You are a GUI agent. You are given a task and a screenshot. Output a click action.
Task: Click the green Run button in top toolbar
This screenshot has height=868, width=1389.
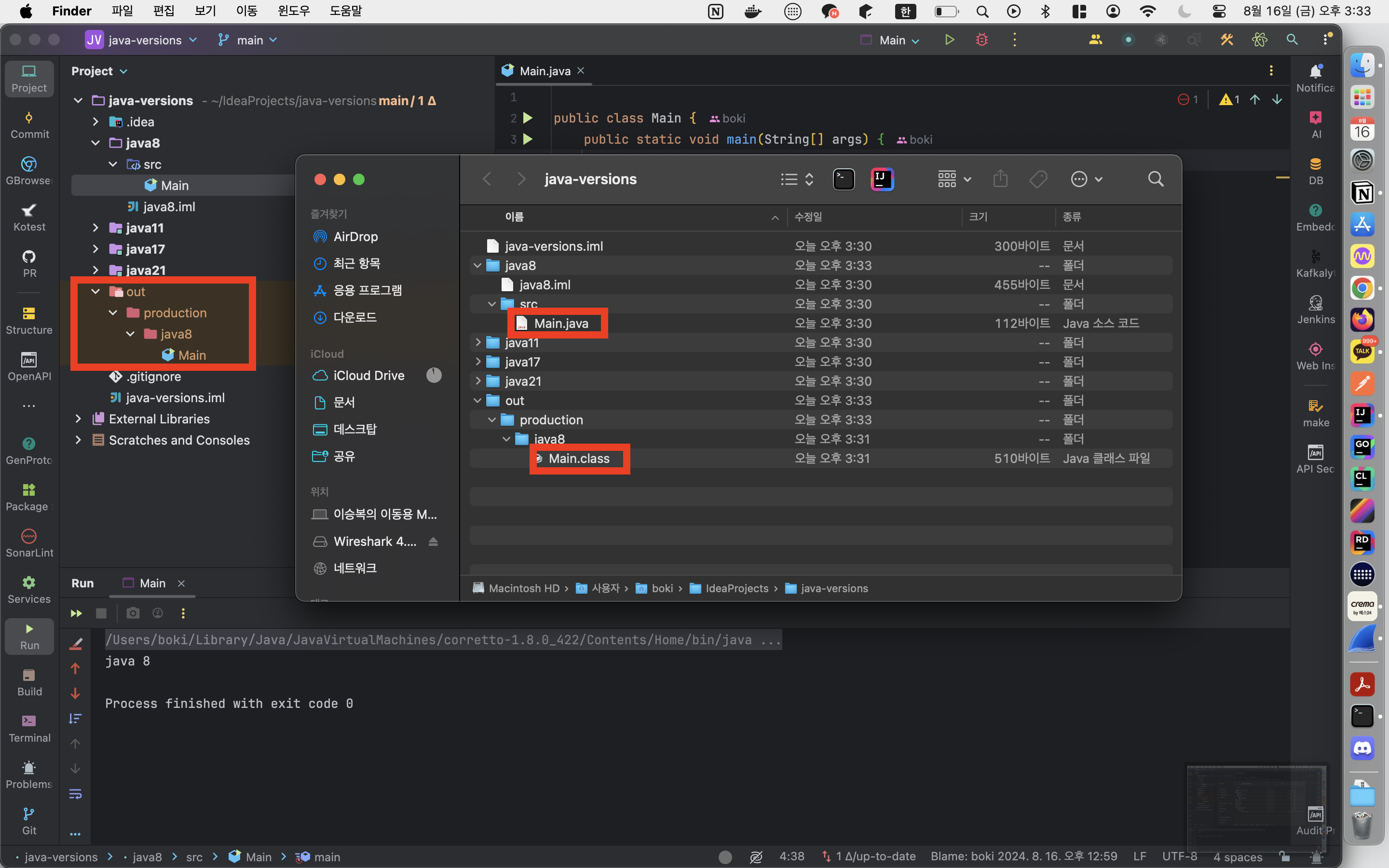[x=949, y=40]
